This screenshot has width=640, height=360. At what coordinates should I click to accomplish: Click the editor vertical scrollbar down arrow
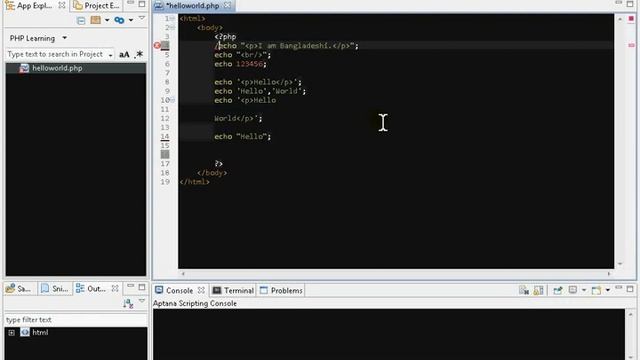point(620,264)
